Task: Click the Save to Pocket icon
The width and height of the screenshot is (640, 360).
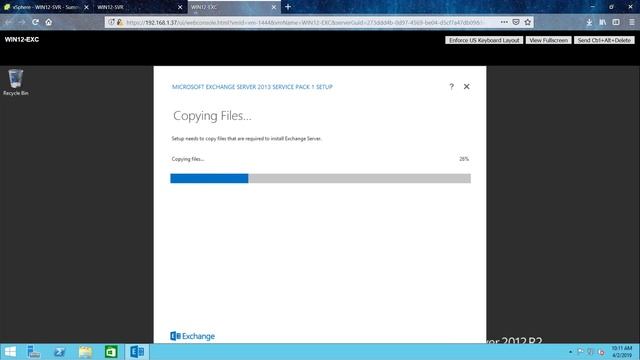Action: click(516, 22)
